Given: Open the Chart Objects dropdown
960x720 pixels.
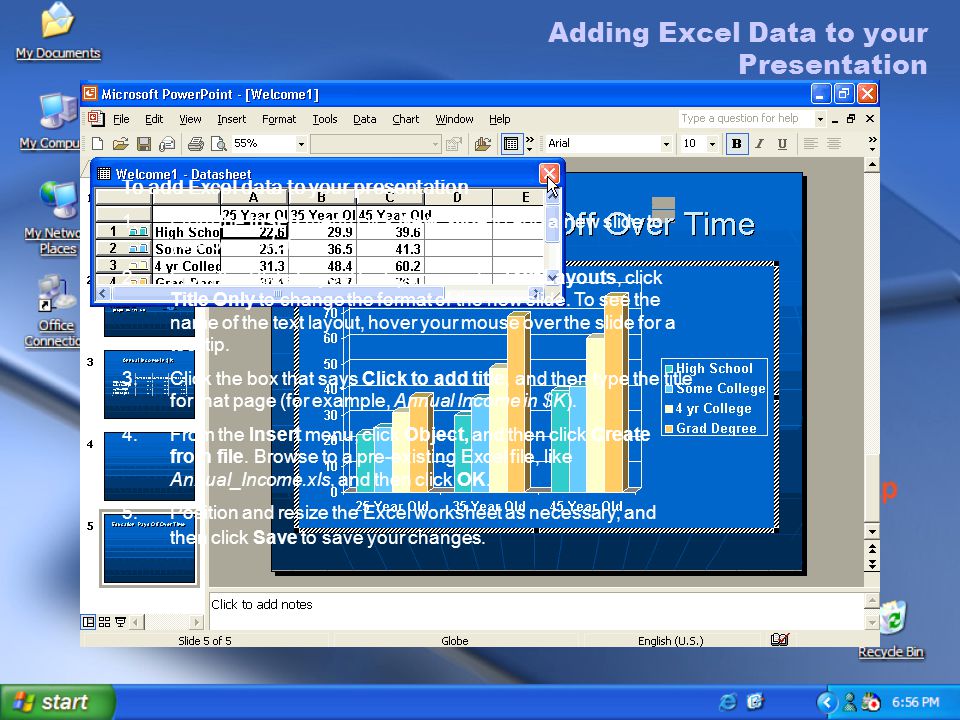Looking at the screenshot, I should 435,144.
